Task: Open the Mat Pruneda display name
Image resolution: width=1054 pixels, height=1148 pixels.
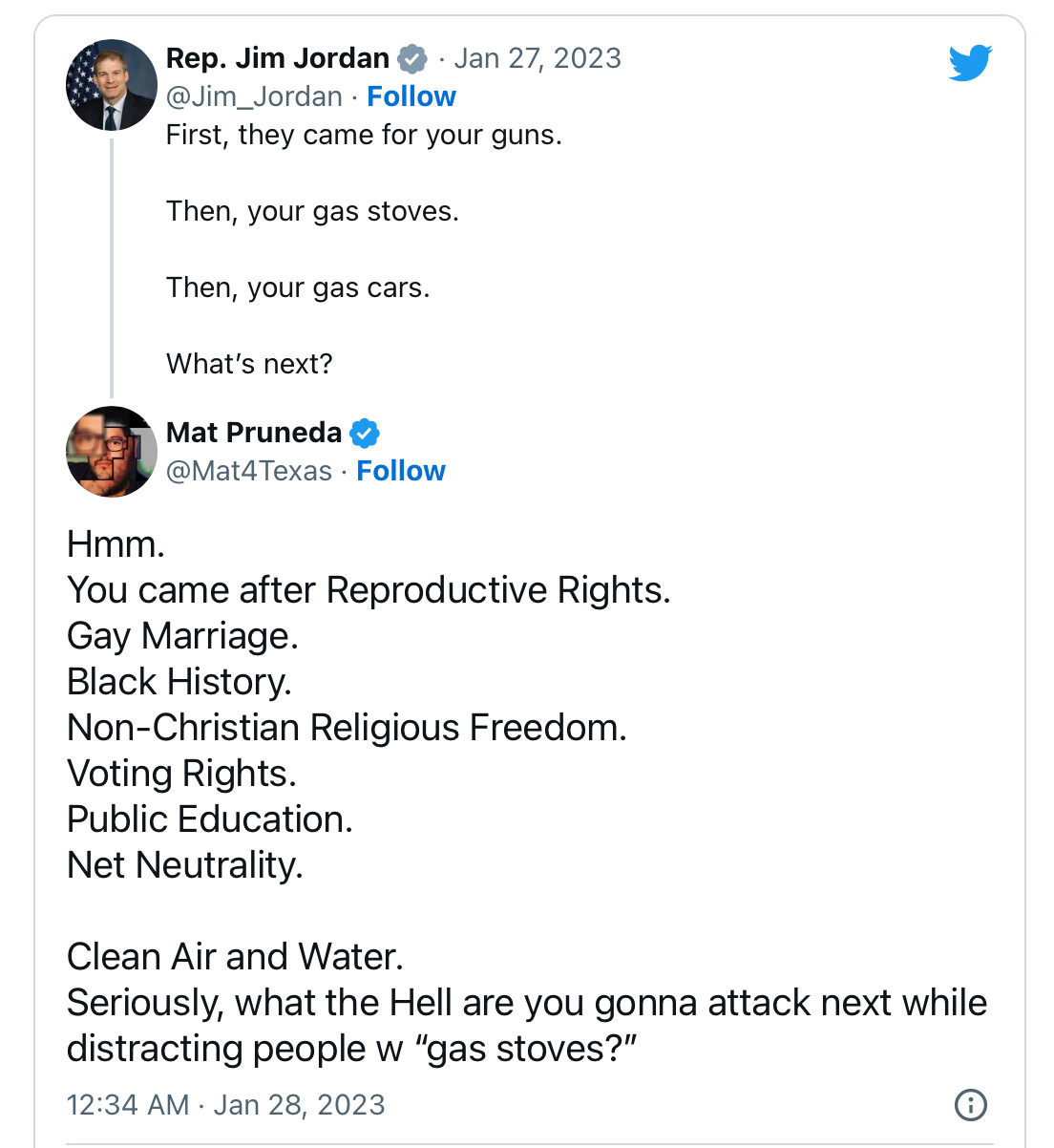Action: pyautogui.click(x=254, y=433)
